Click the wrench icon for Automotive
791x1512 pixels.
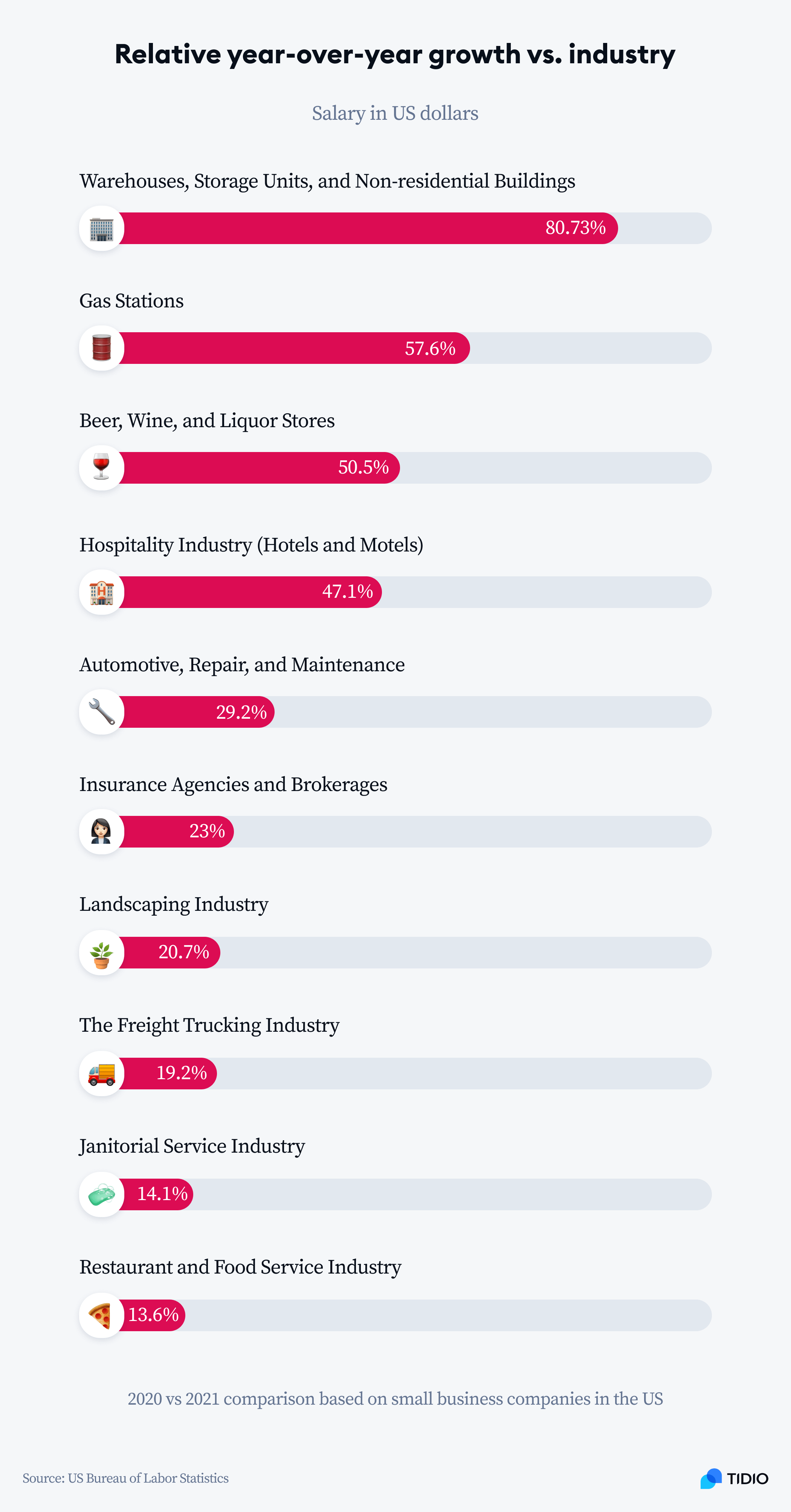point(102,712)
